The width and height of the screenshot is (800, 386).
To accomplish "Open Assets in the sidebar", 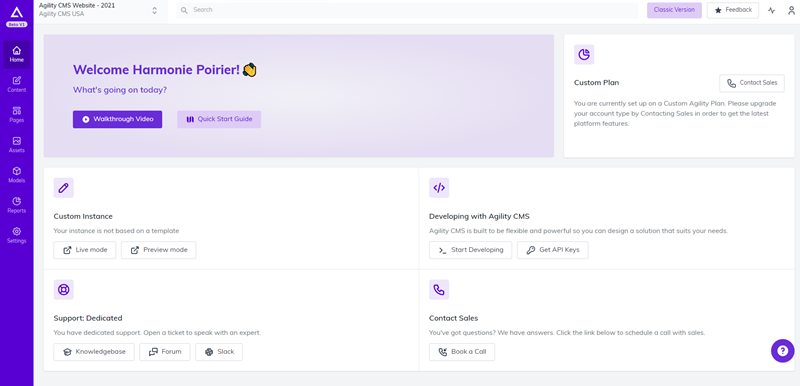I will click(x=17, y=145).
